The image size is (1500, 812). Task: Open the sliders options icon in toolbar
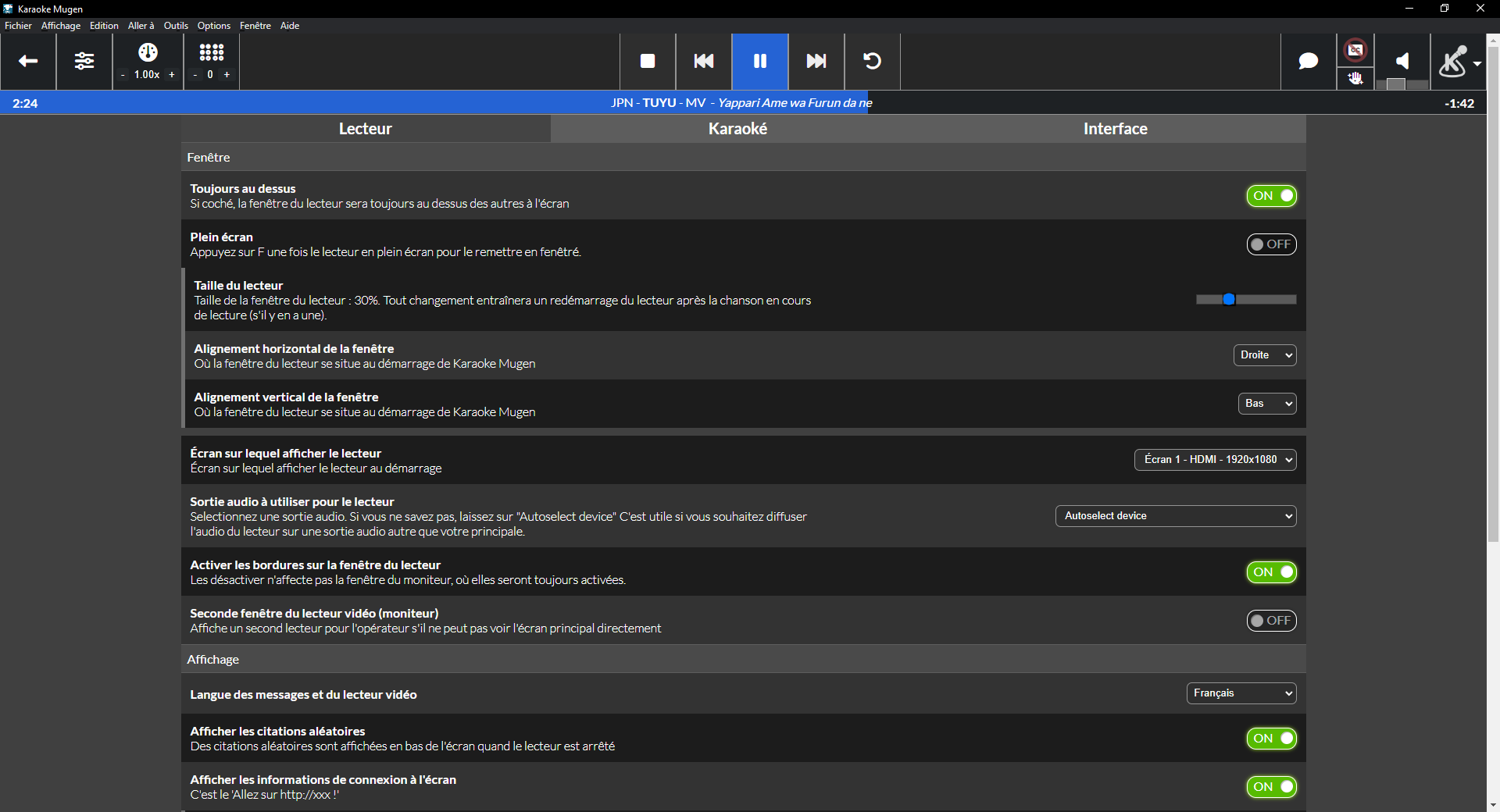pos(84,61)
